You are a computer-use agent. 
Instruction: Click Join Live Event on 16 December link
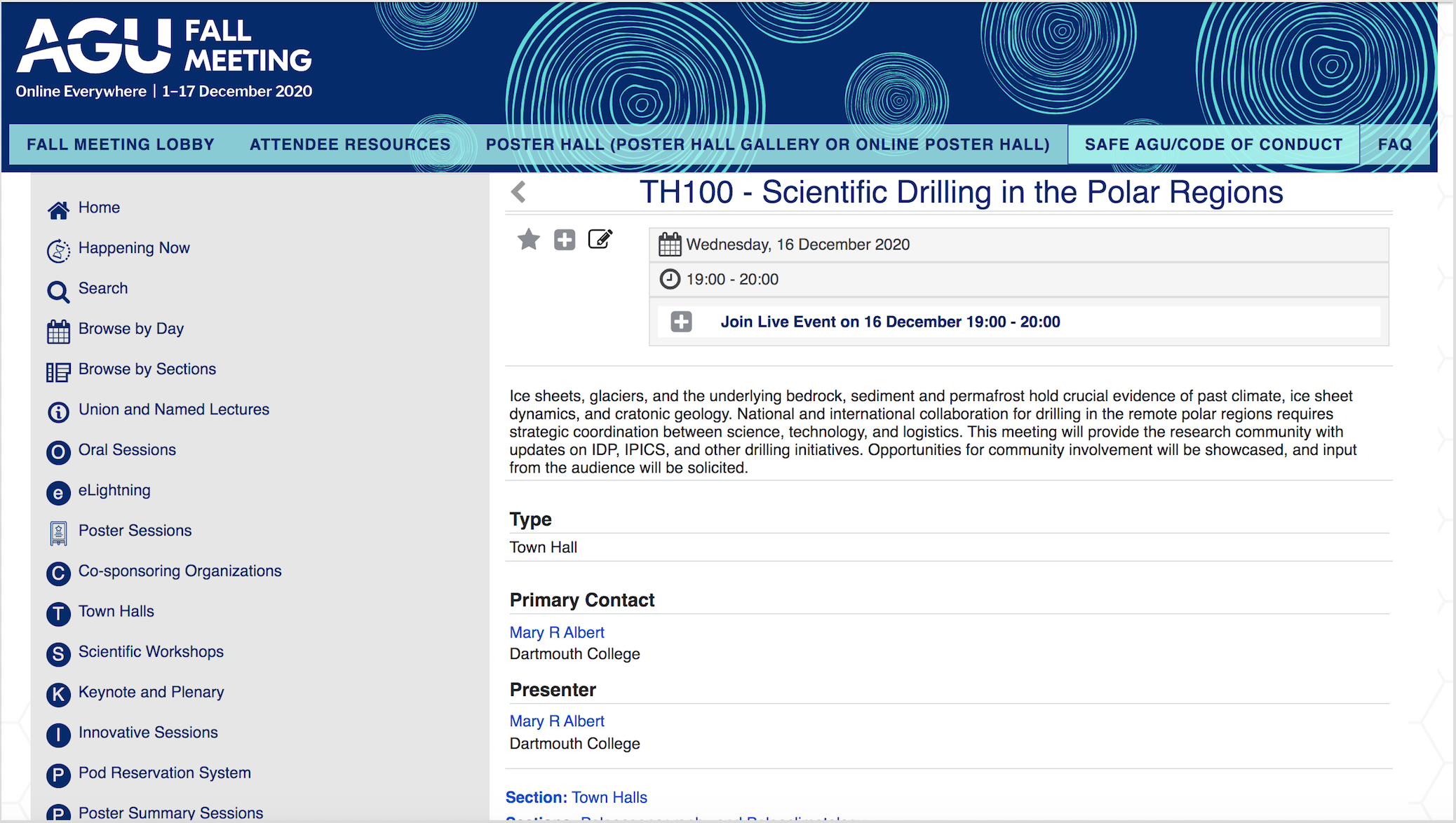click(x=890, y=322)
